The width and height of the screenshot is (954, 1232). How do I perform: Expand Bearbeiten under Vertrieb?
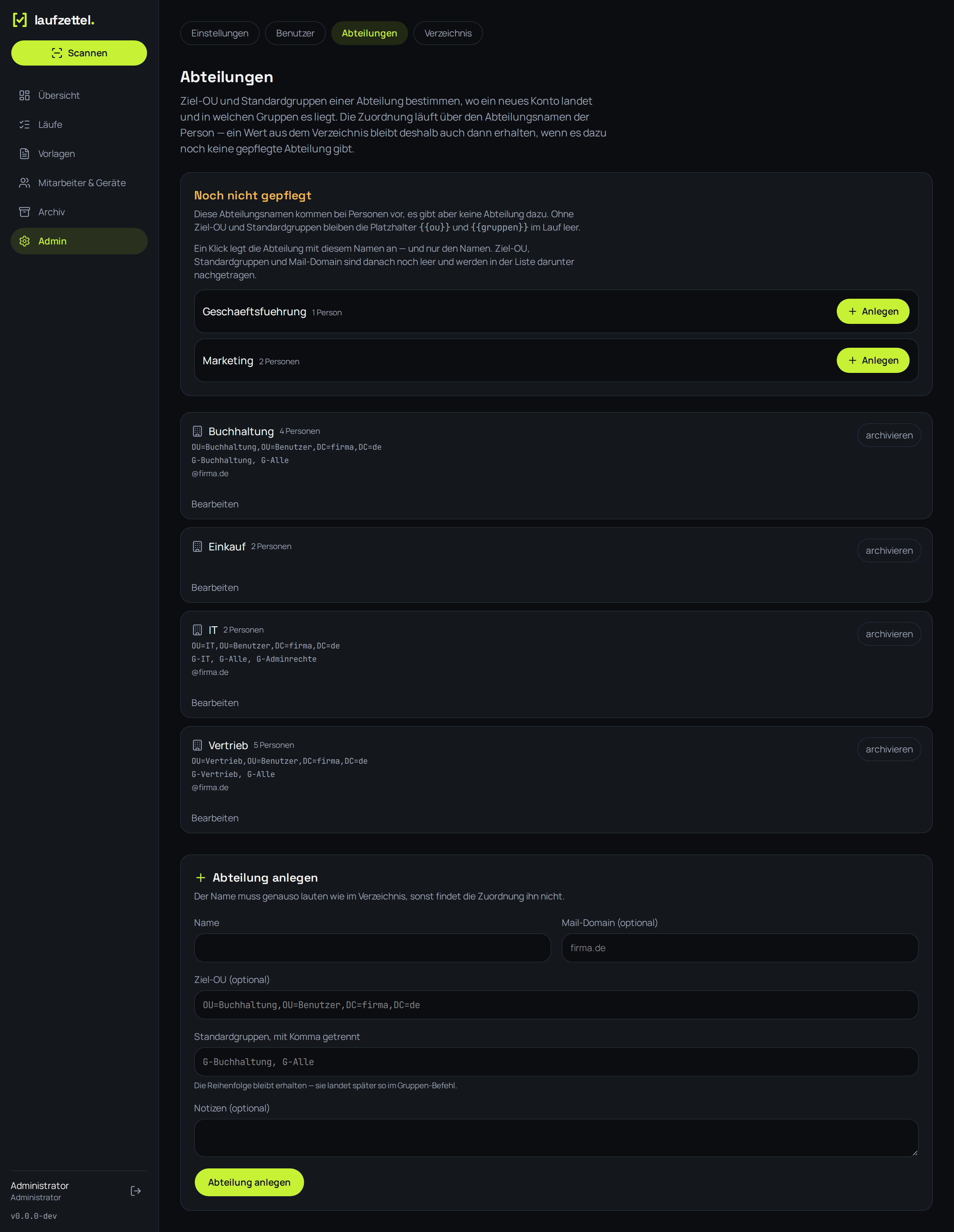pyautogui.click(x=215, y=818)
